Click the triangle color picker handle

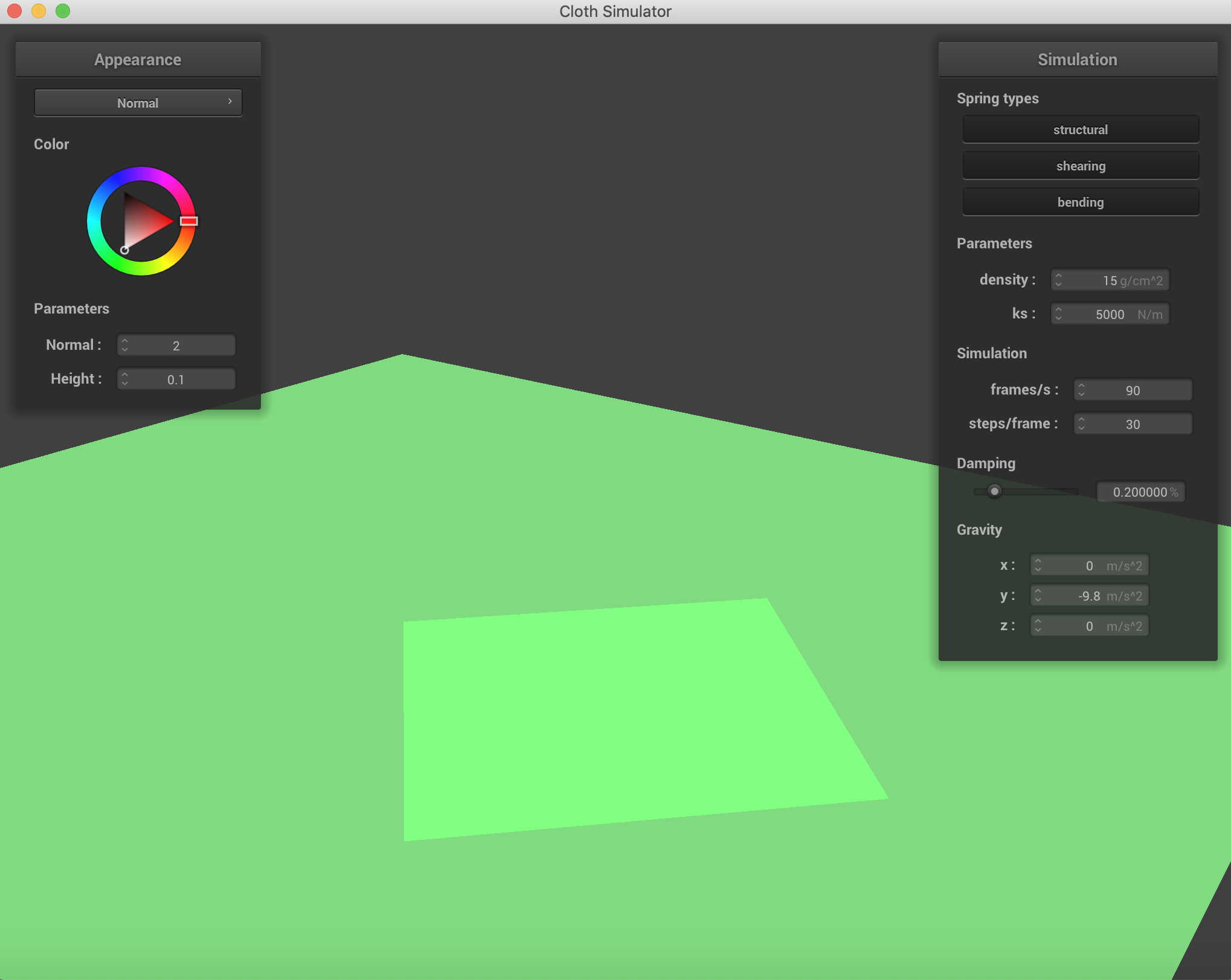pos(124,250)
